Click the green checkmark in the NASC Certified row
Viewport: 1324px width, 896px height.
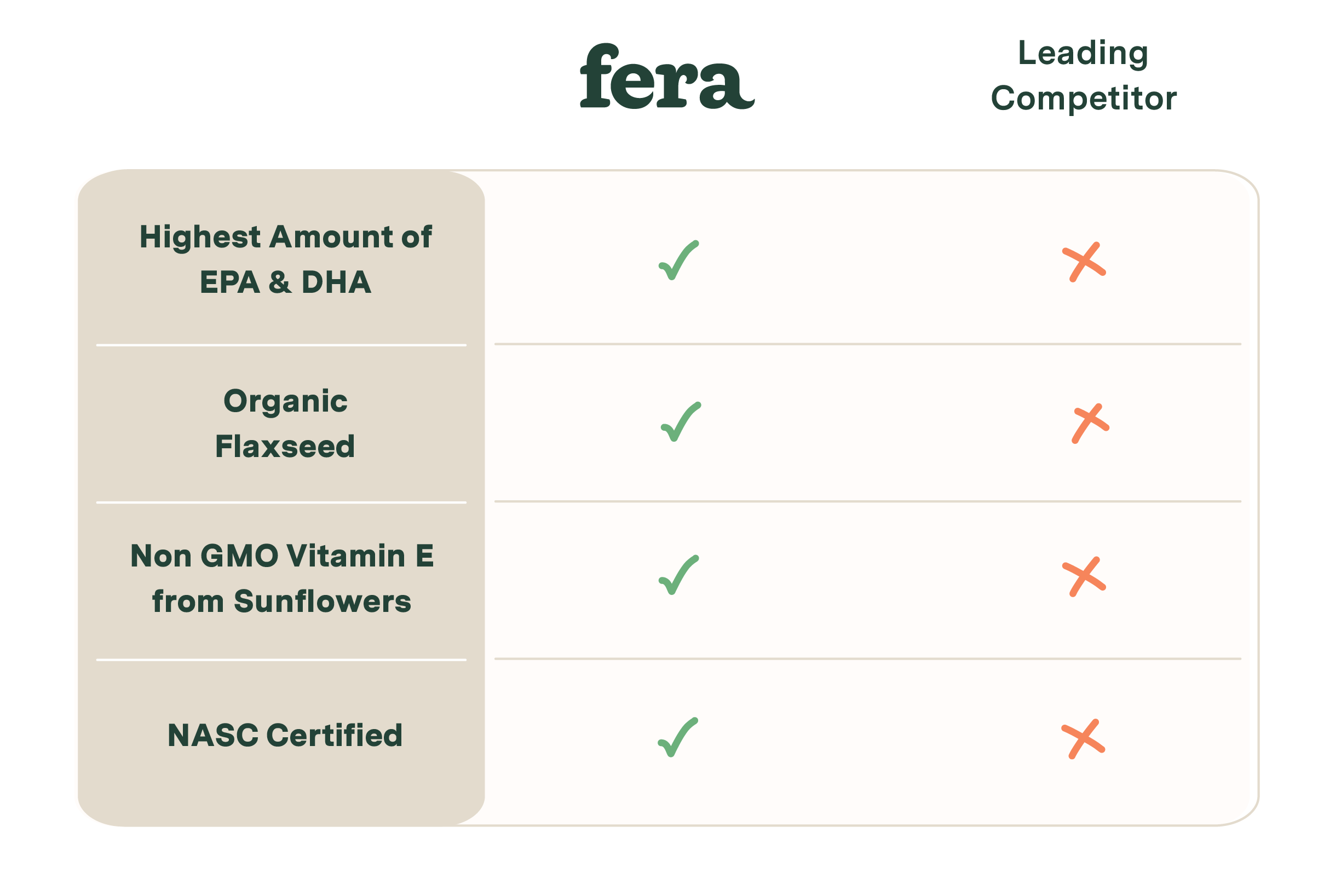click(x=677, y=738)
